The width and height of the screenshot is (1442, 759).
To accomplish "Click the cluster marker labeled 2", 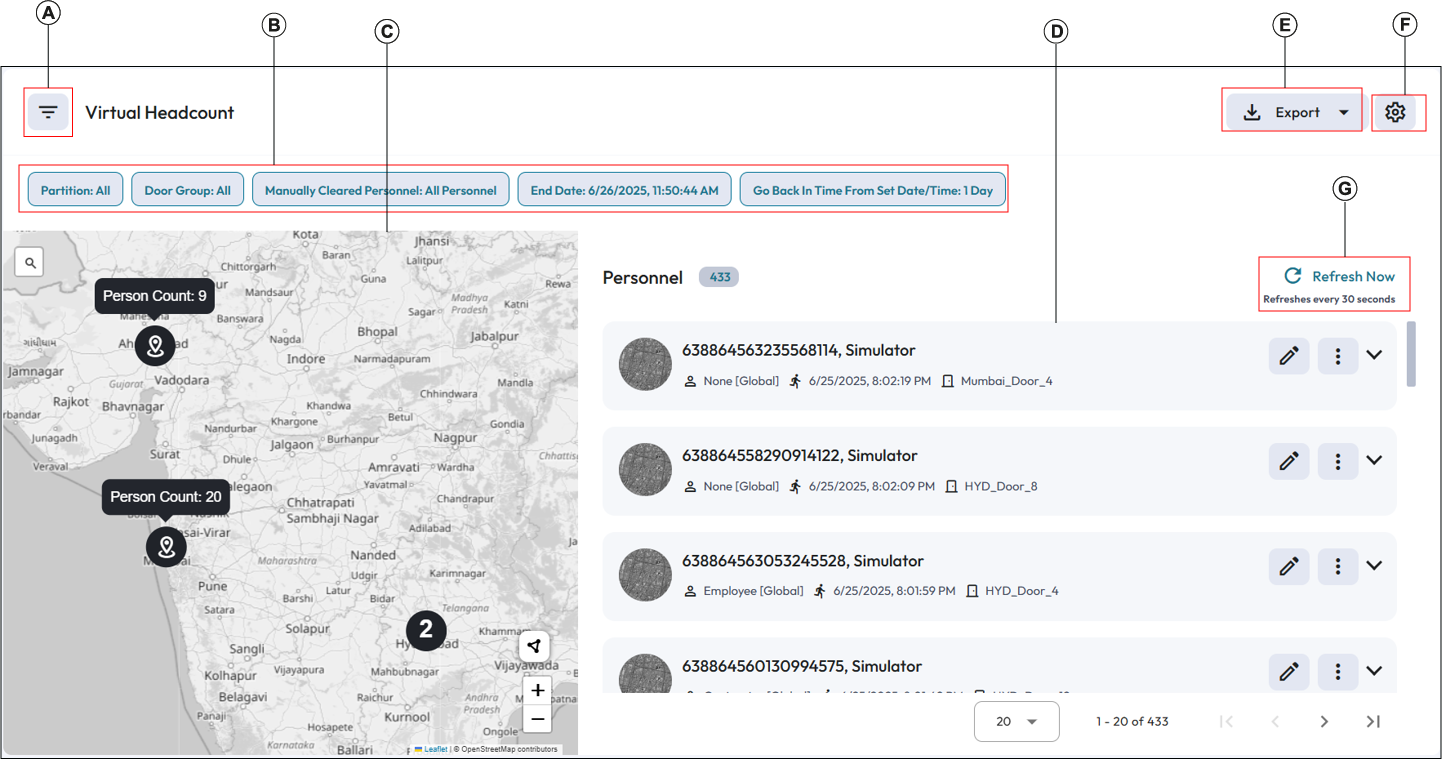I will (x=426, y=630).
